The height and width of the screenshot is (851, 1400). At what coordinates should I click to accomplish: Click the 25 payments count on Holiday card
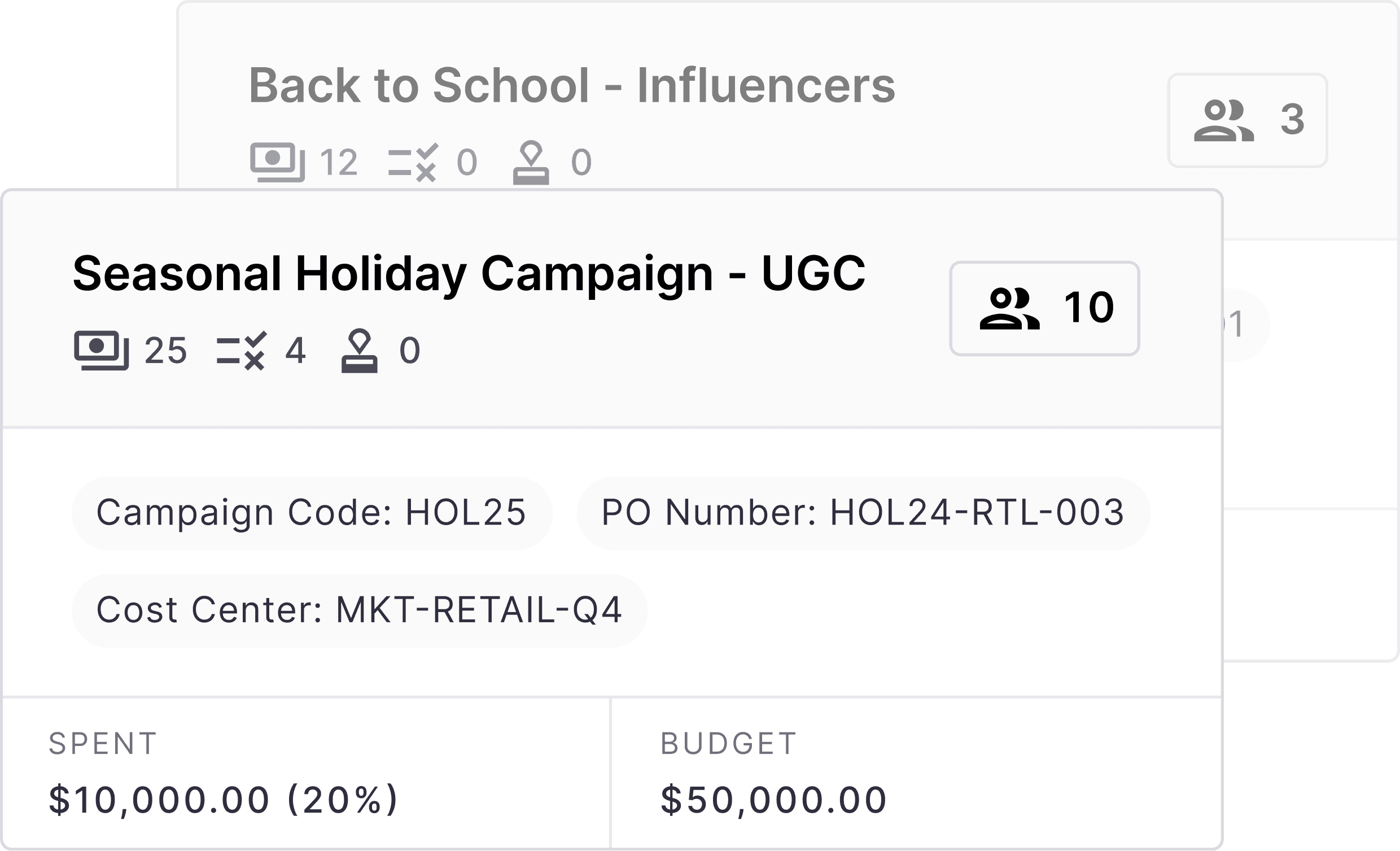pos(165,350)
